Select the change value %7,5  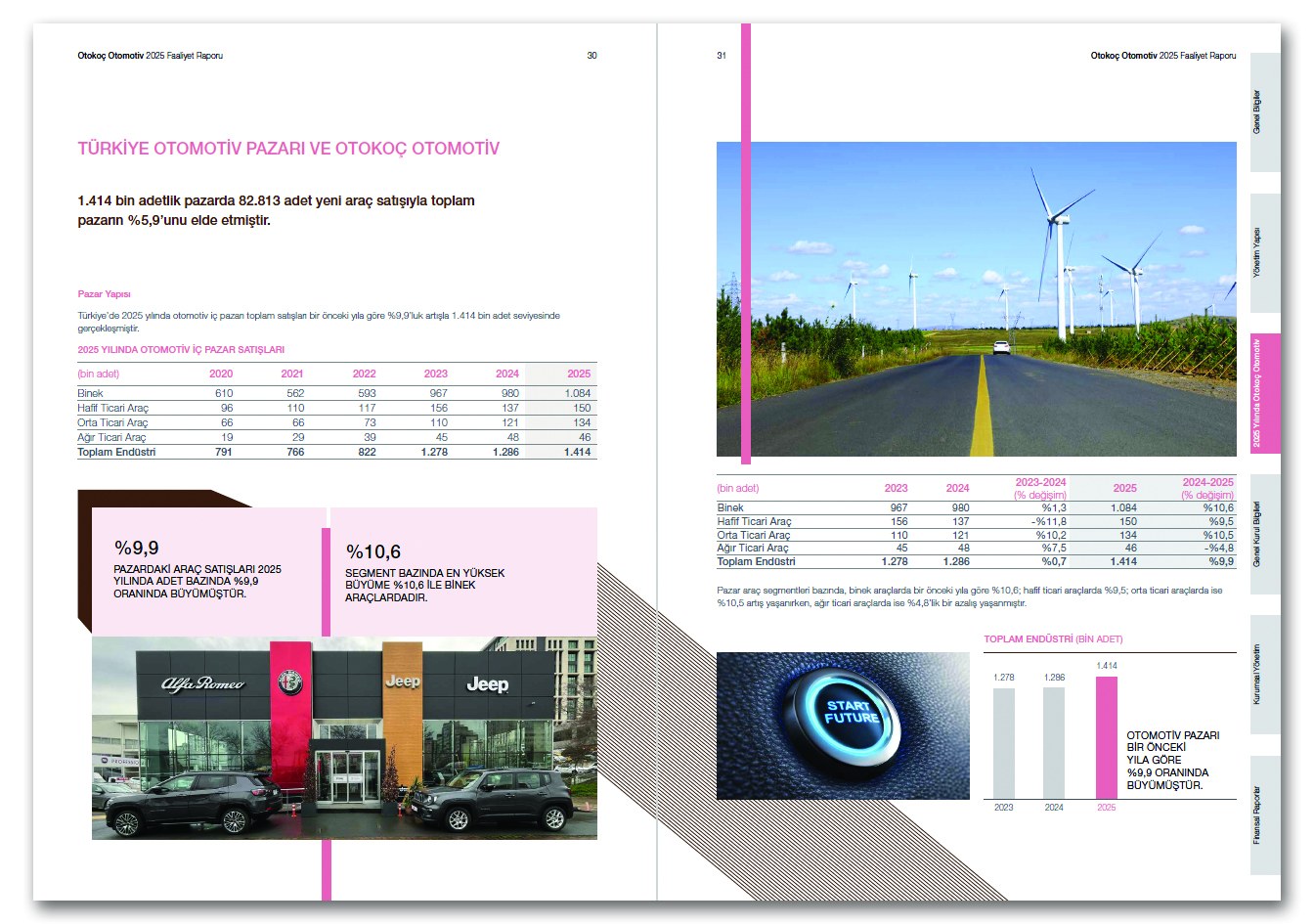[1054, 549]
